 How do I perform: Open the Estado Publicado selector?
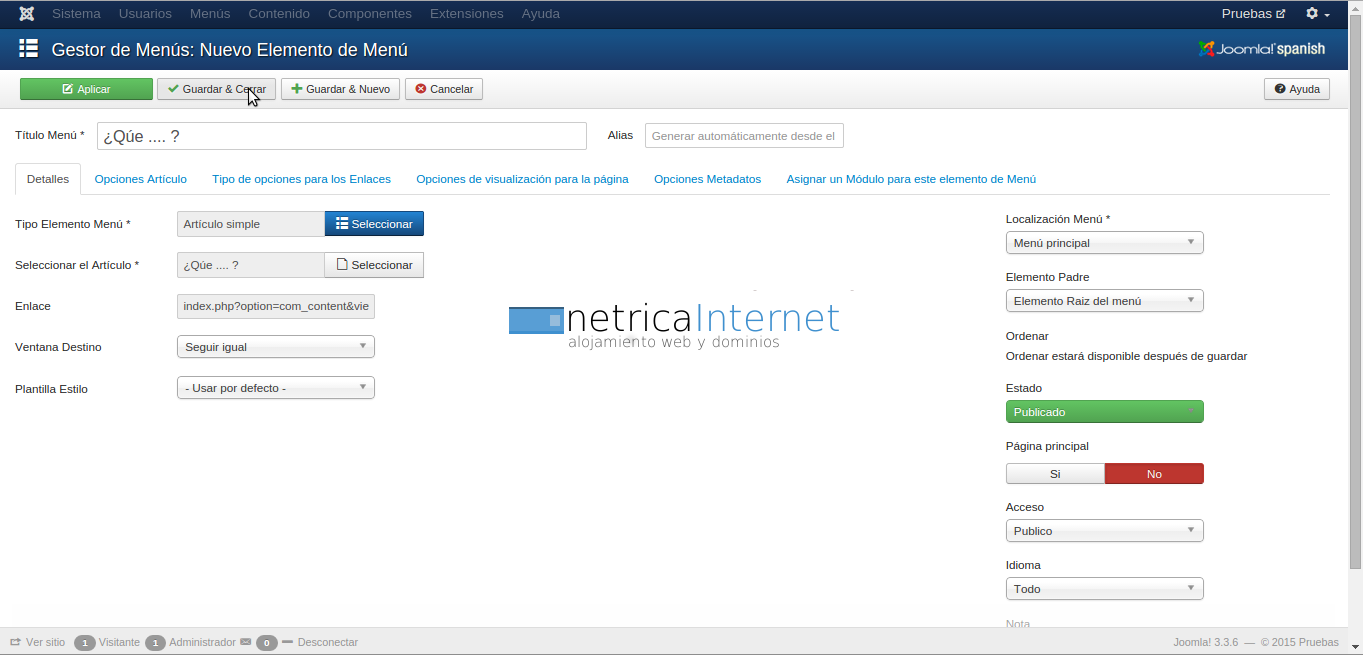[1104, 412]
